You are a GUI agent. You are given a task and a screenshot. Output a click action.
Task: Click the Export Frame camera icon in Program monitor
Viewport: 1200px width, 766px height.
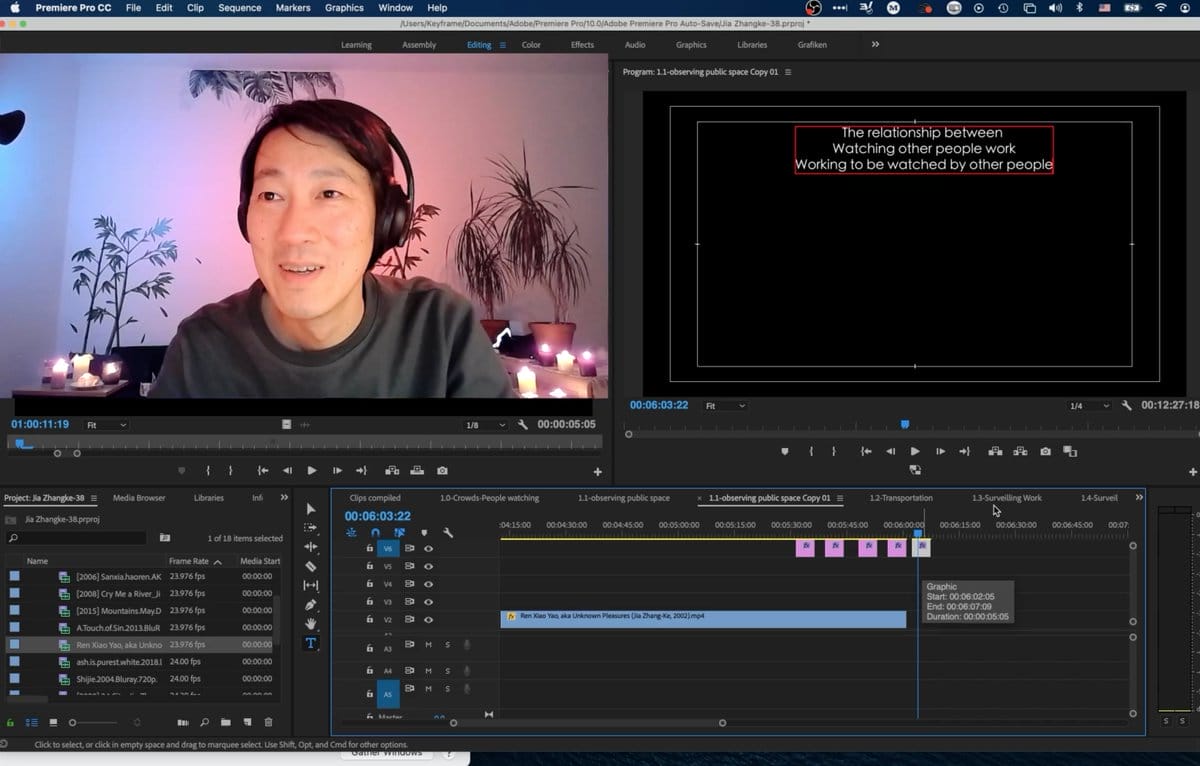(1045, 452)
